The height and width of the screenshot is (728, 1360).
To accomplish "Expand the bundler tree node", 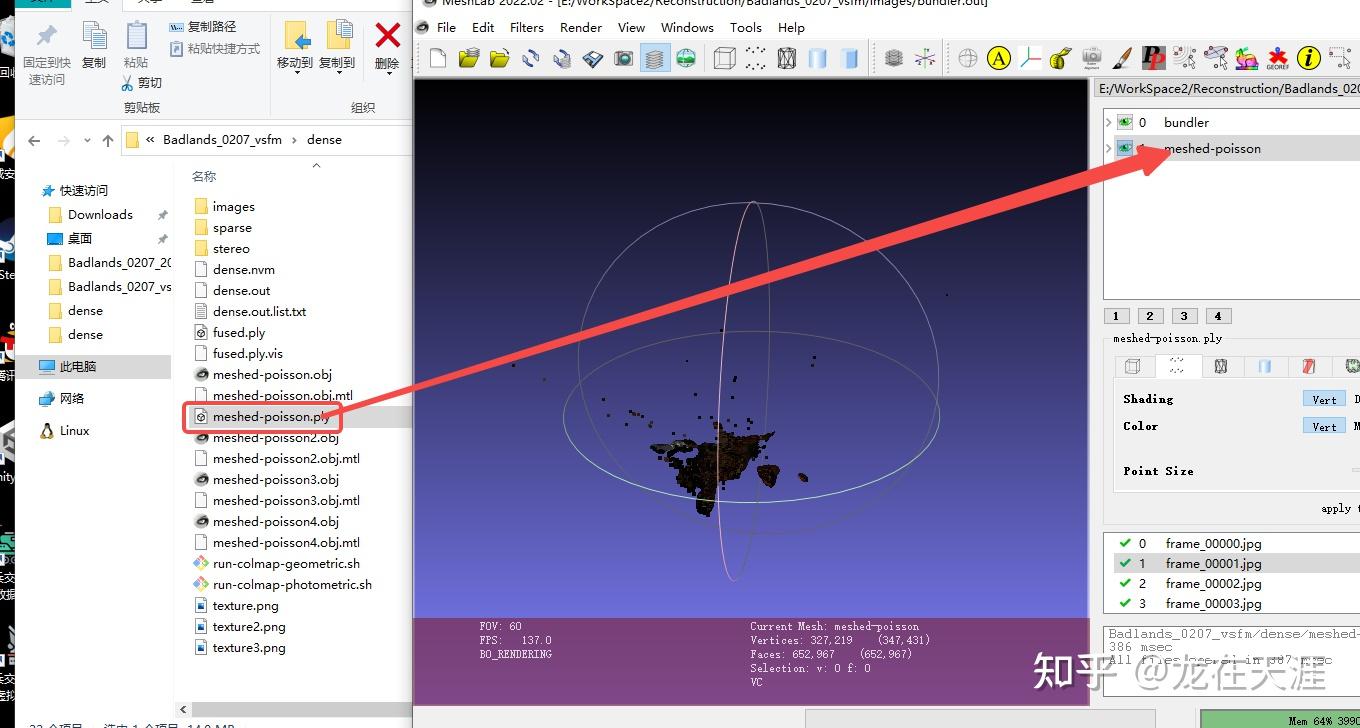I will point(1108,121).
